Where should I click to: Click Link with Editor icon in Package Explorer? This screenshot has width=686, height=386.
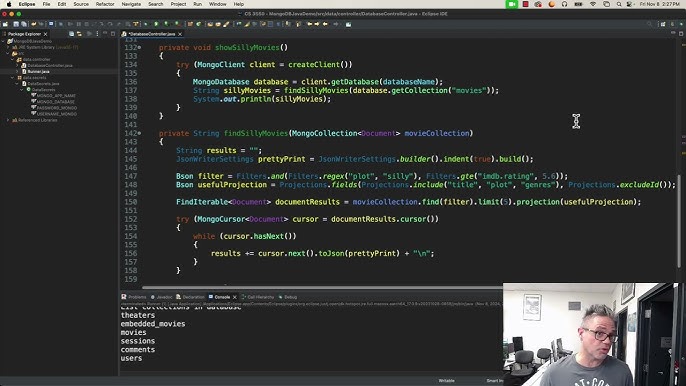pos(79,34)
